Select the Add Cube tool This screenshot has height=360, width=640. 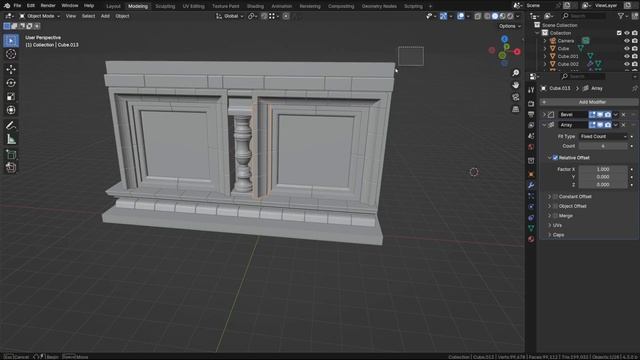(11, 155)
